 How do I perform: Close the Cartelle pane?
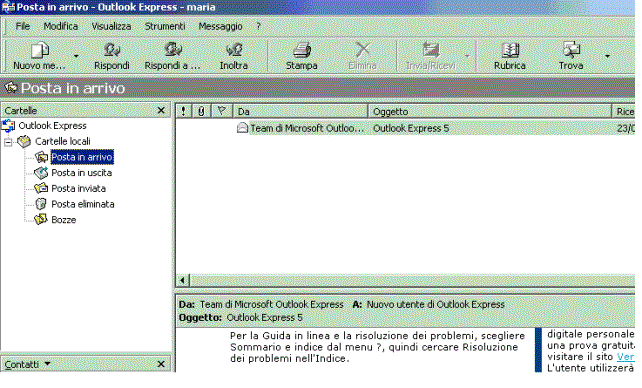click(161, 111)
